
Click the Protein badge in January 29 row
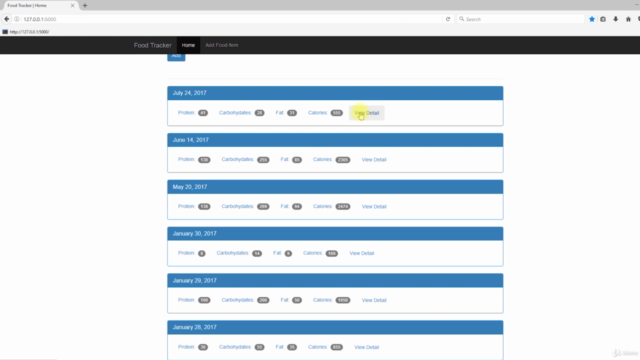[x=204, y=300]
